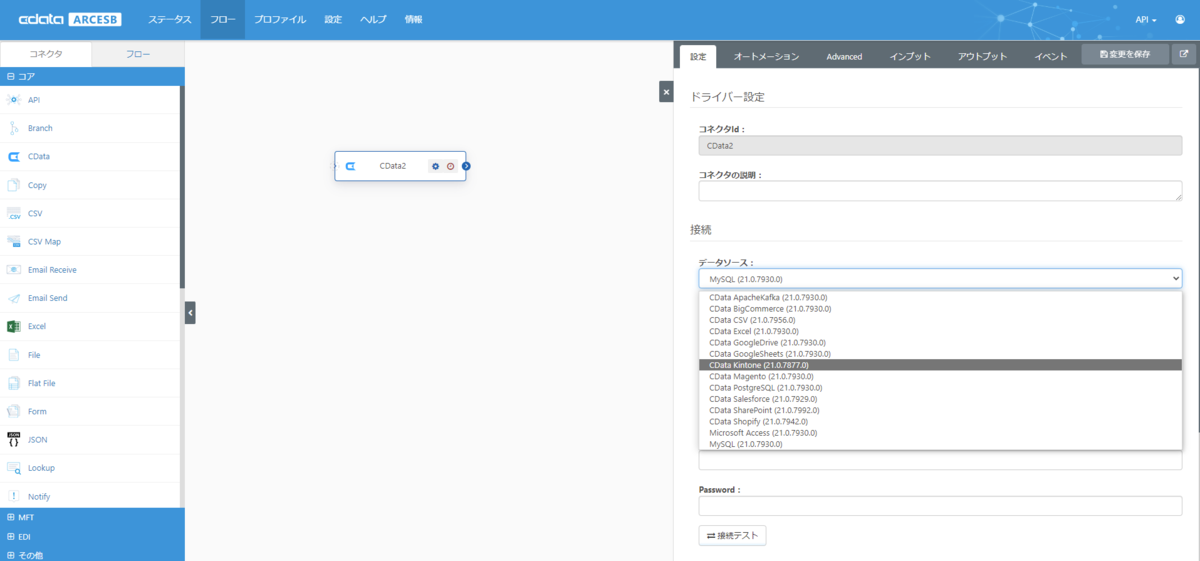1200x561 pixels.
Task: Click the gear icon on CData2 node
Action: [435, 166]
